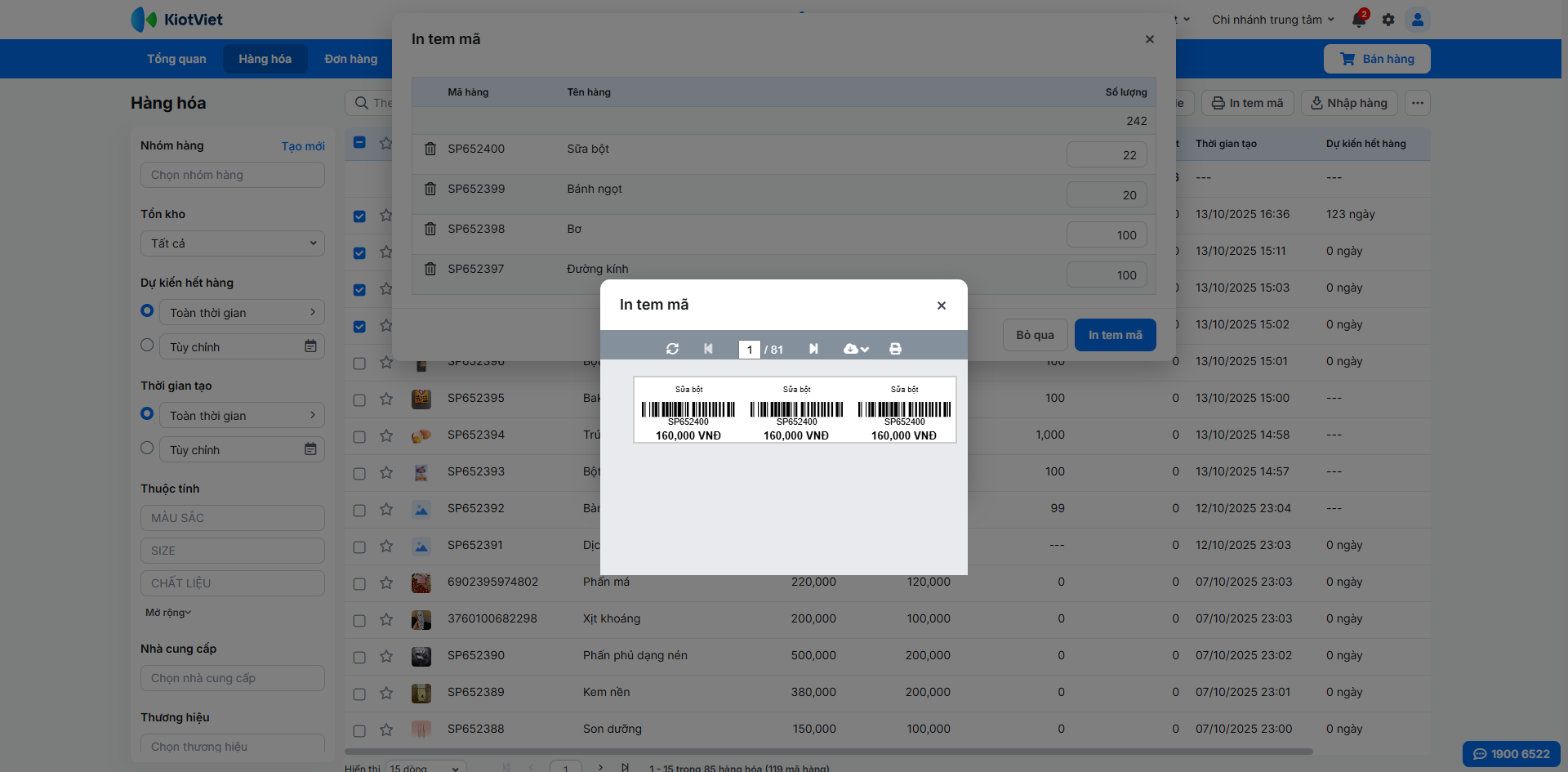
Task: Open Chi nhánh trung tâm branch dropdown
Action: point(1272,20)
